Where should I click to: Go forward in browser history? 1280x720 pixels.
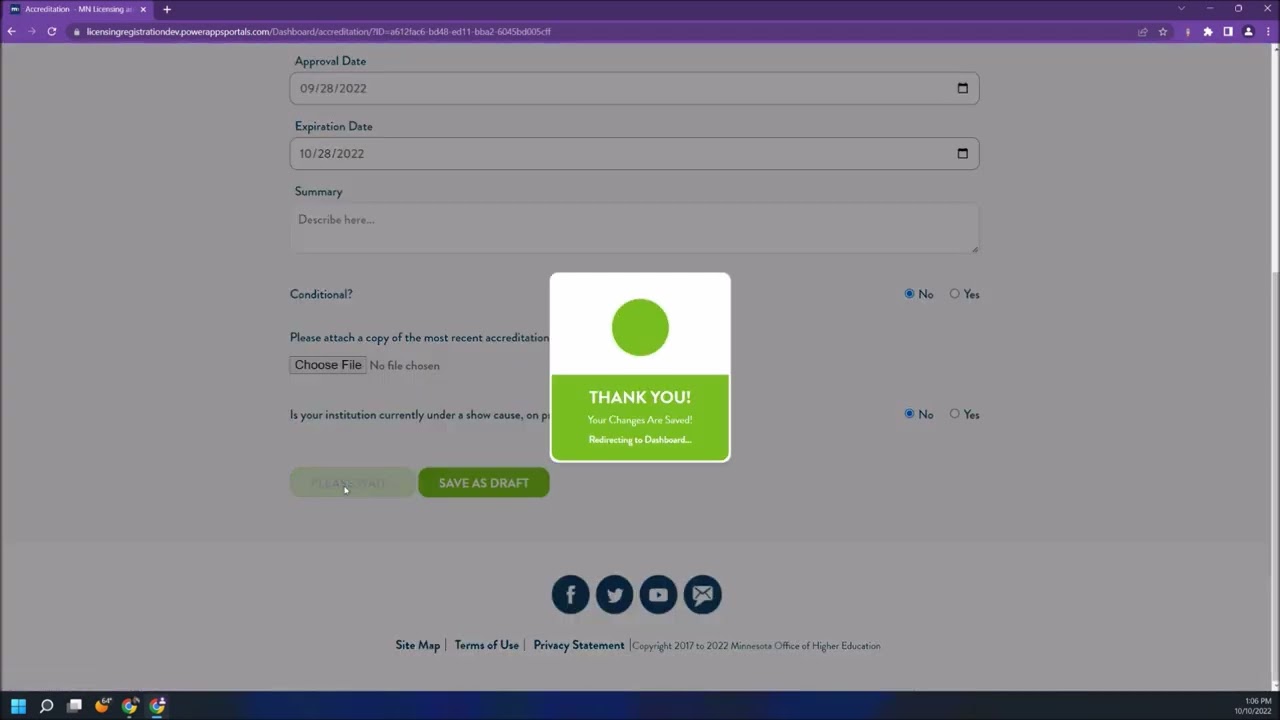click(x=32, y=32)
